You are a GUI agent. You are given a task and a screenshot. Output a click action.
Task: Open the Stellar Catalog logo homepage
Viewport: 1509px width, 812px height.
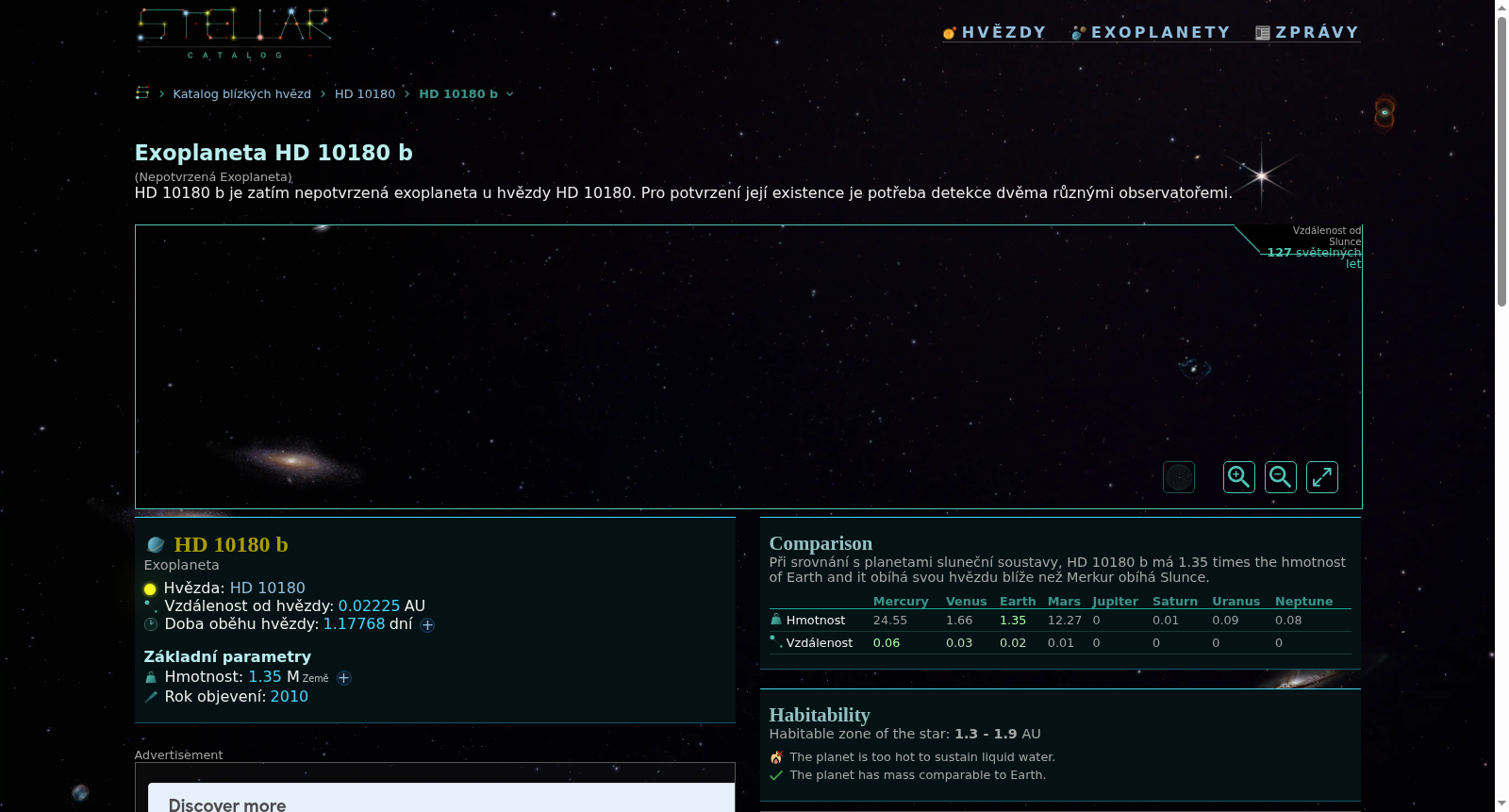[x=233, y=33]
